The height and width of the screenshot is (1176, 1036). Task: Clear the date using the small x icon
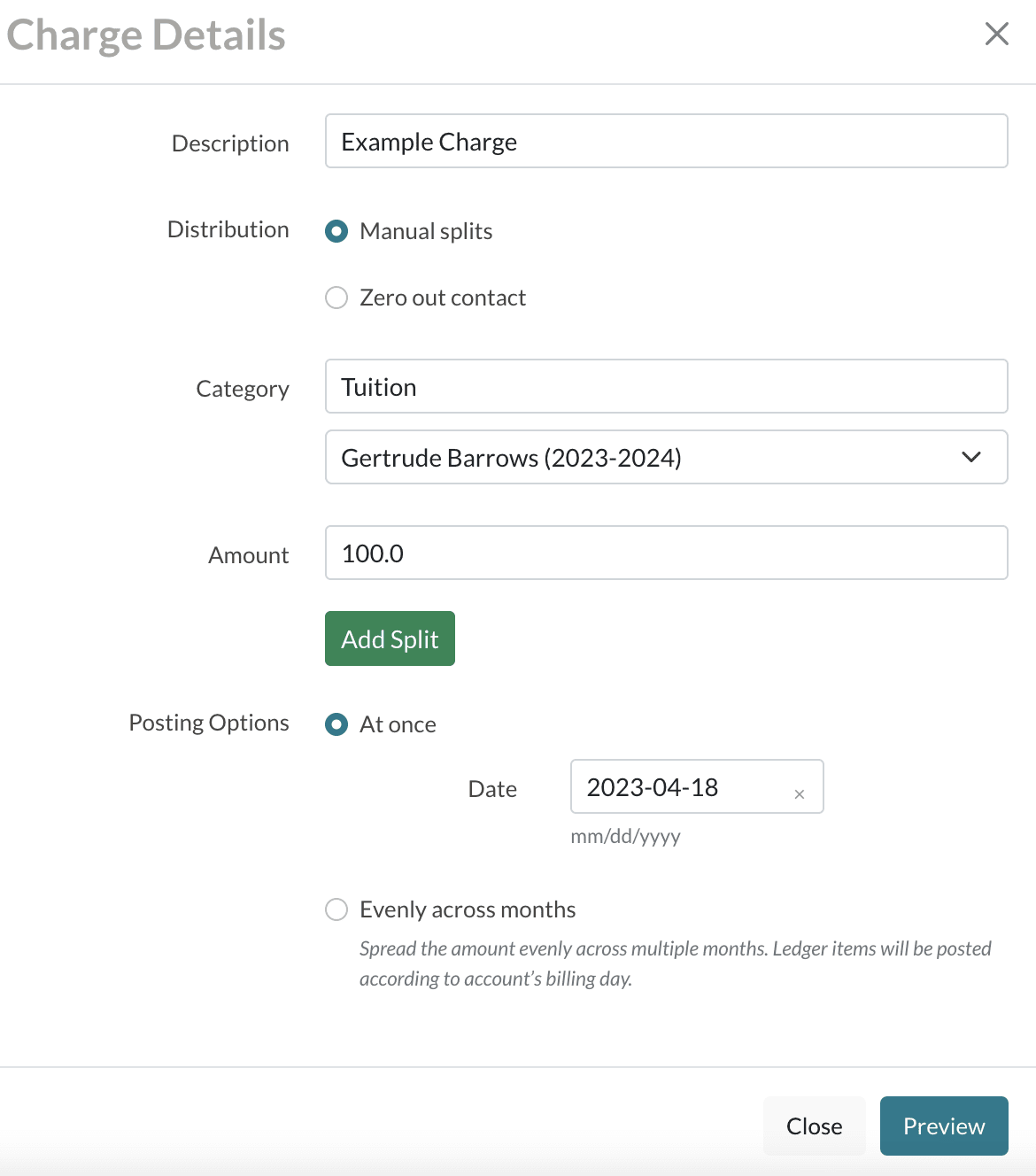click(x=799, y=794)
